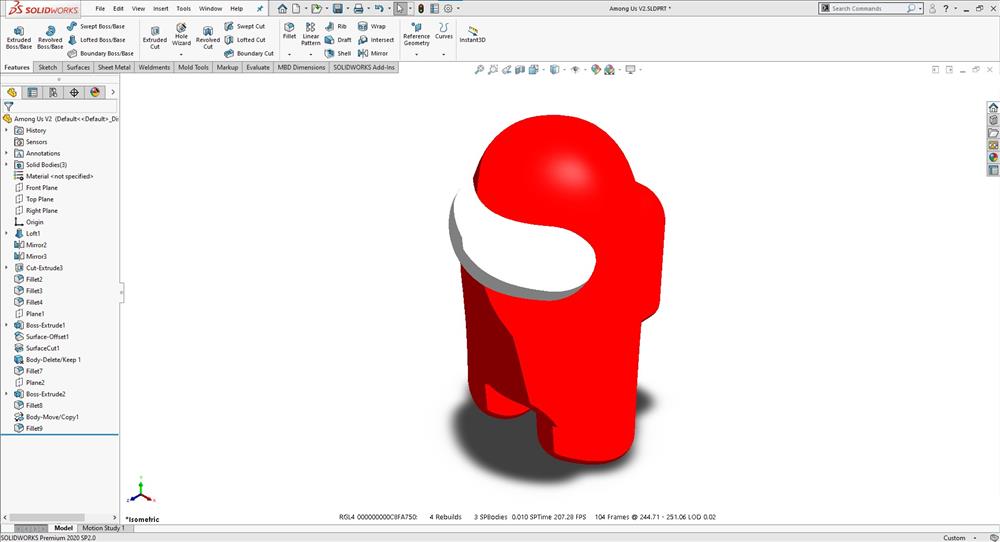Viewport: 1000px width, 542px height.
Task: Click the Rebuild traffic light icon
Action: [421, 8]
